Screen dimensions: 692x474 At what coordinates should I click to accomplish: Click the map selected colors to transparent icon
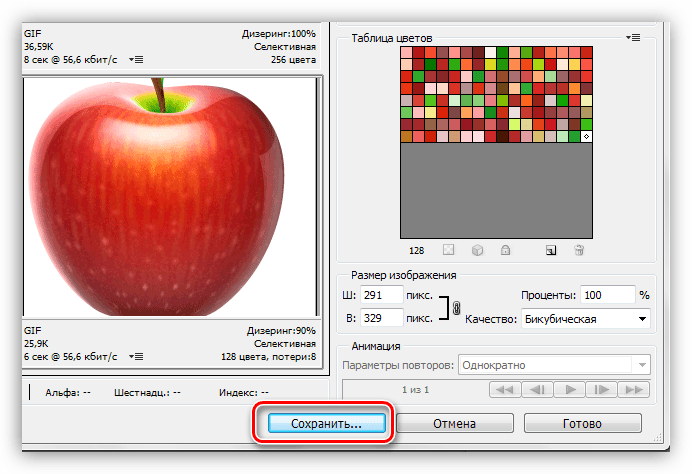(x=448, y=250)
